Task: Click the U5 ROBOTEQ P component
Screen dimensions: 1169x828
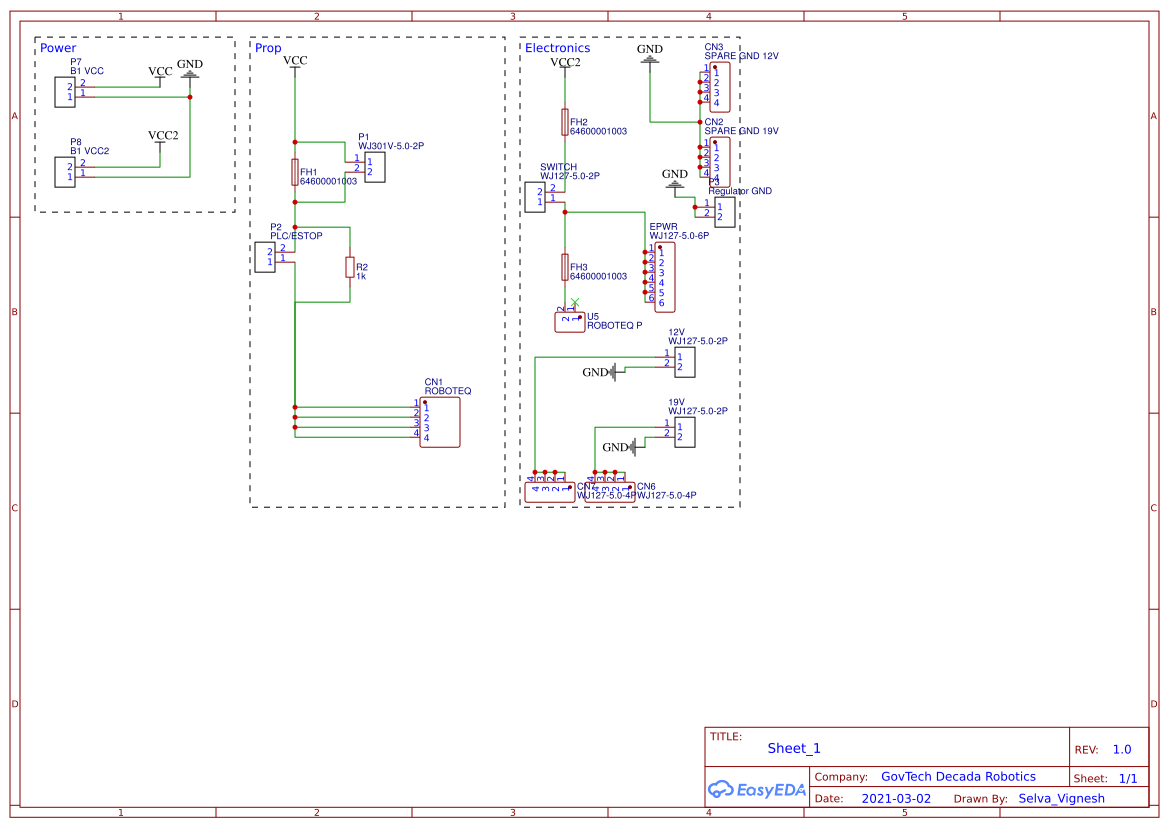Action: 570,321
